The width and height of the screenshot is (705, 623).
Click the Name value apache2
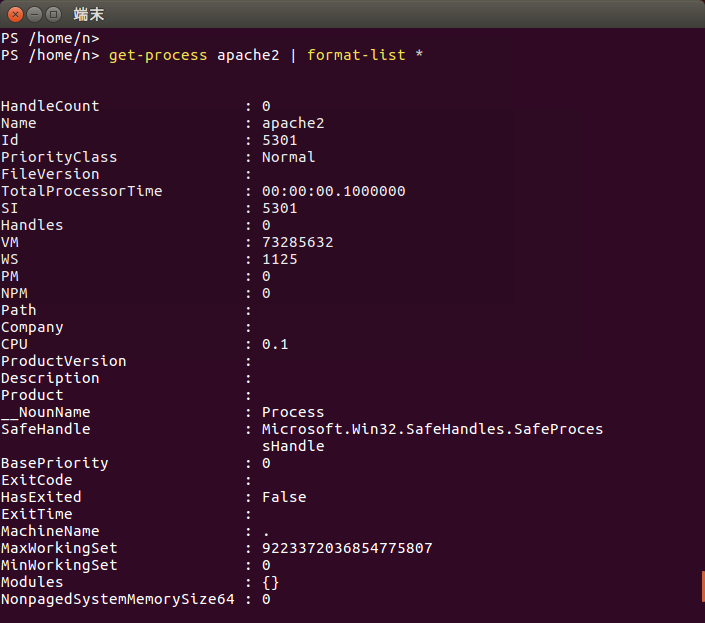293,123
